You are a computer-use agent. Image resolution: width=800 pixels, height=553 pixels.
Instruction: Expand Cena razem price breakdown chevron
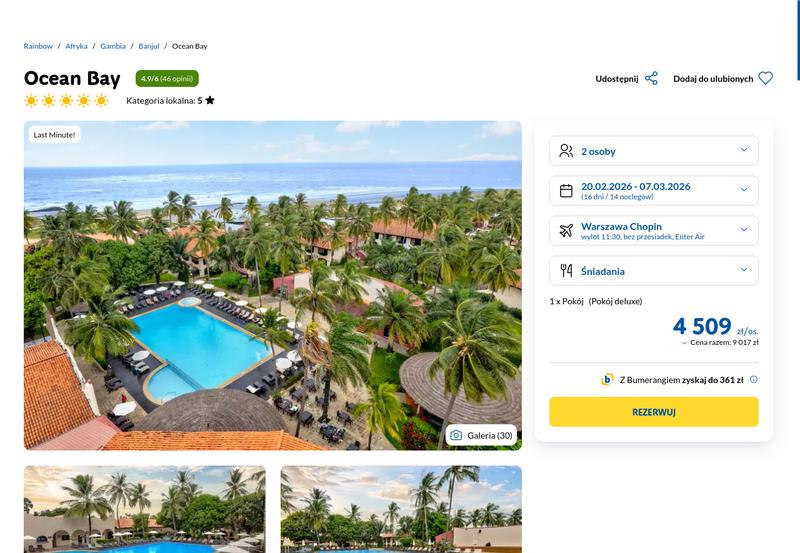tap(684, 343)
